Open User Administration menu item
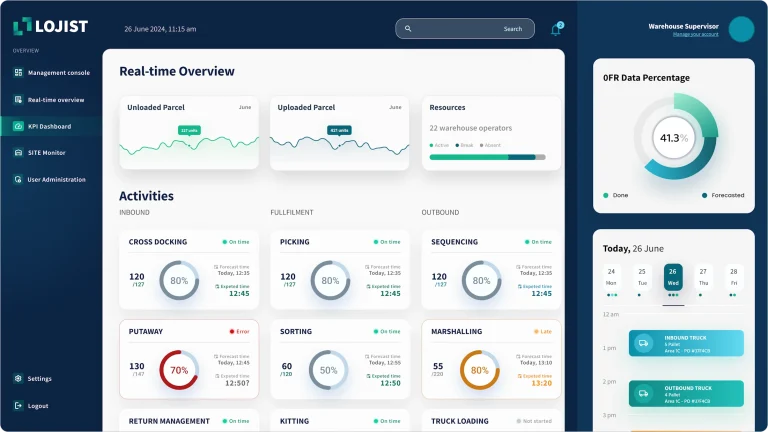Screen dimensions: 768x432 tap(51, 179)
